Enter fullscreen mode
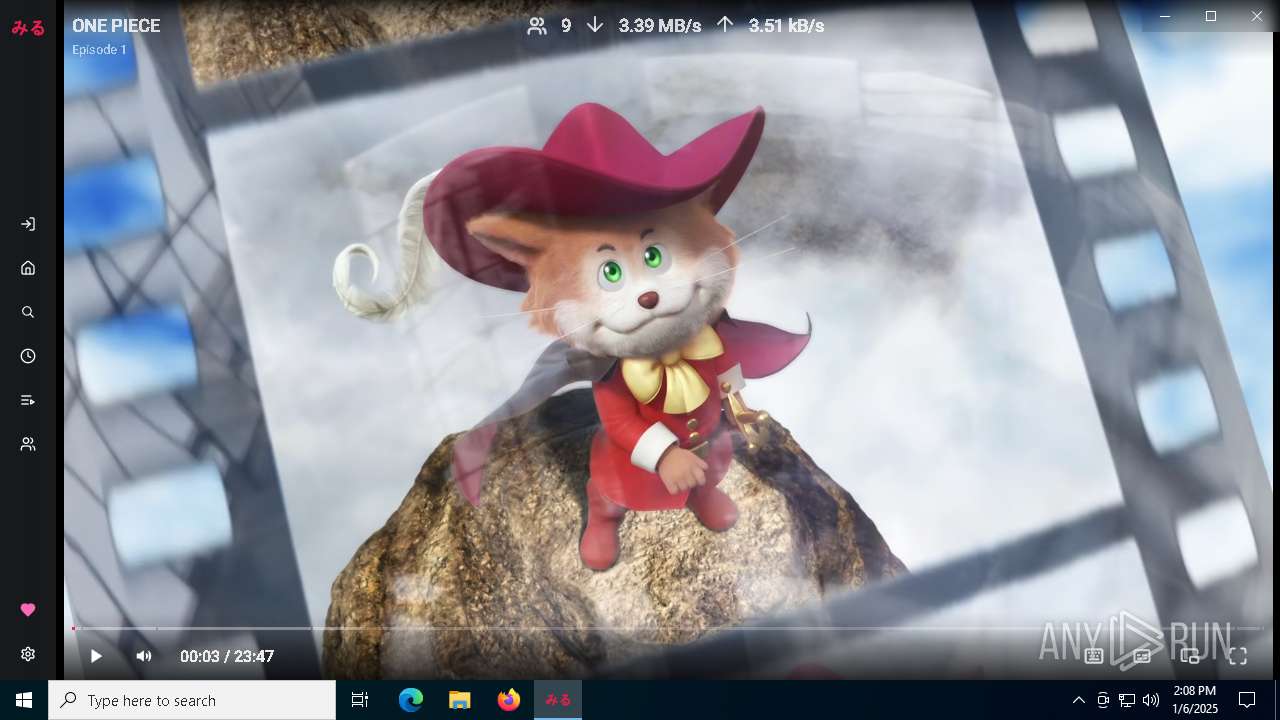Viewport: 1280px width, 720px height. (x=1238, y=656)
